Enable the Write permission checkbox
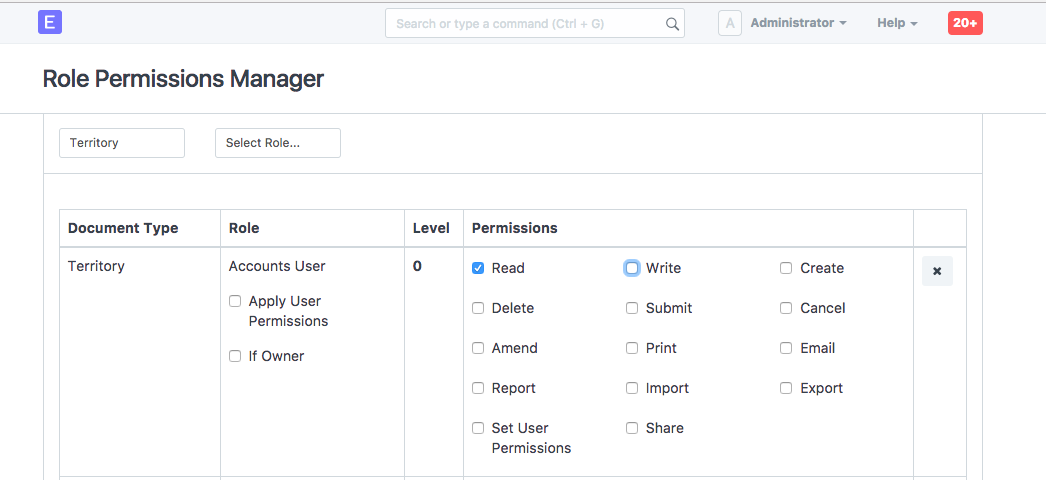Image resolution: width=1046 pixels, height=480 pixels. [632, 268]
